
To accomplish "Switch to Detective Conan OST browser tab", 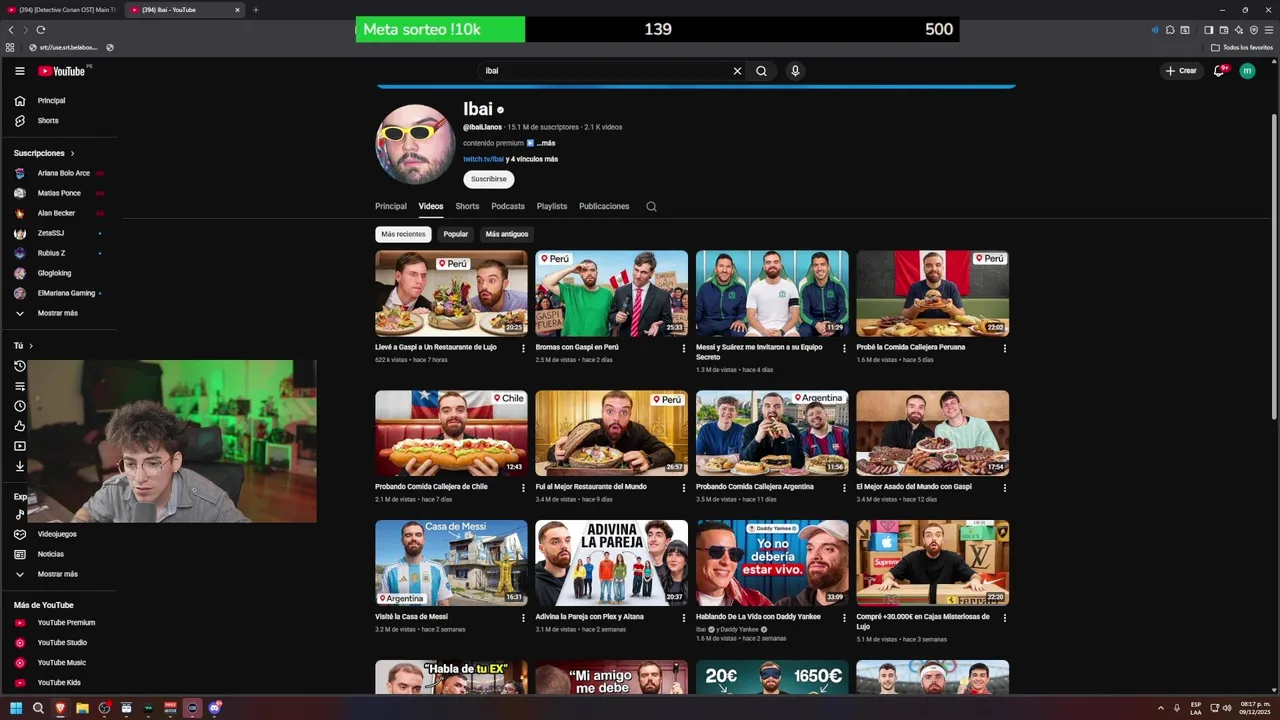I will (x=60, y=10).
